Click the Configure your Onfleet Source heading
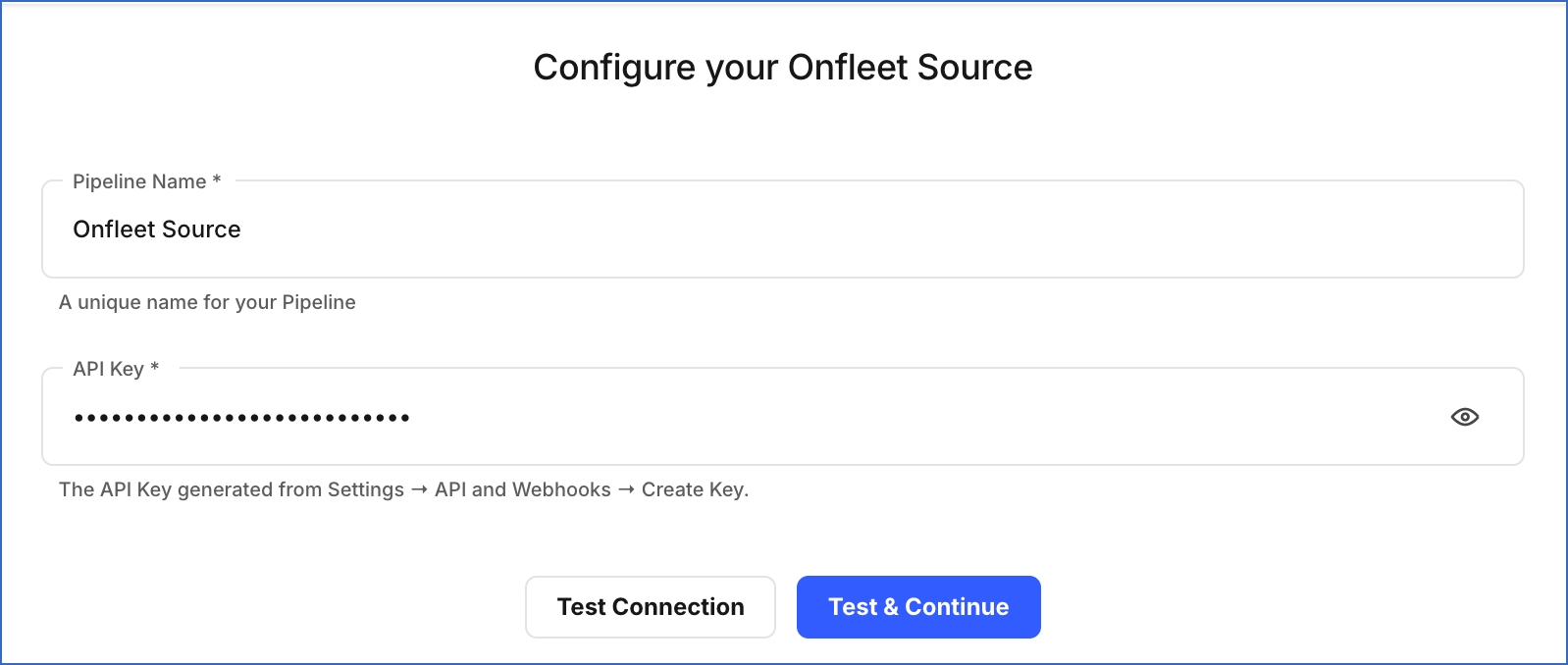Screen dimensions: 1568x665 782,67
